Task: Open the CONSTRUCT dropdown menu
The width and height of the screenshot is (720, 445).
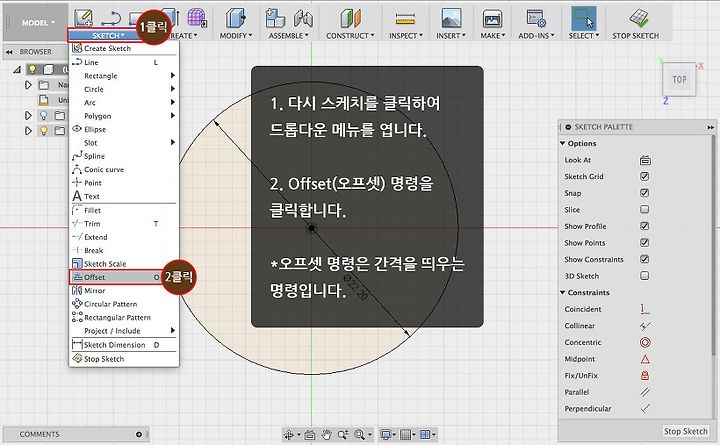Action: coord(350,35)
